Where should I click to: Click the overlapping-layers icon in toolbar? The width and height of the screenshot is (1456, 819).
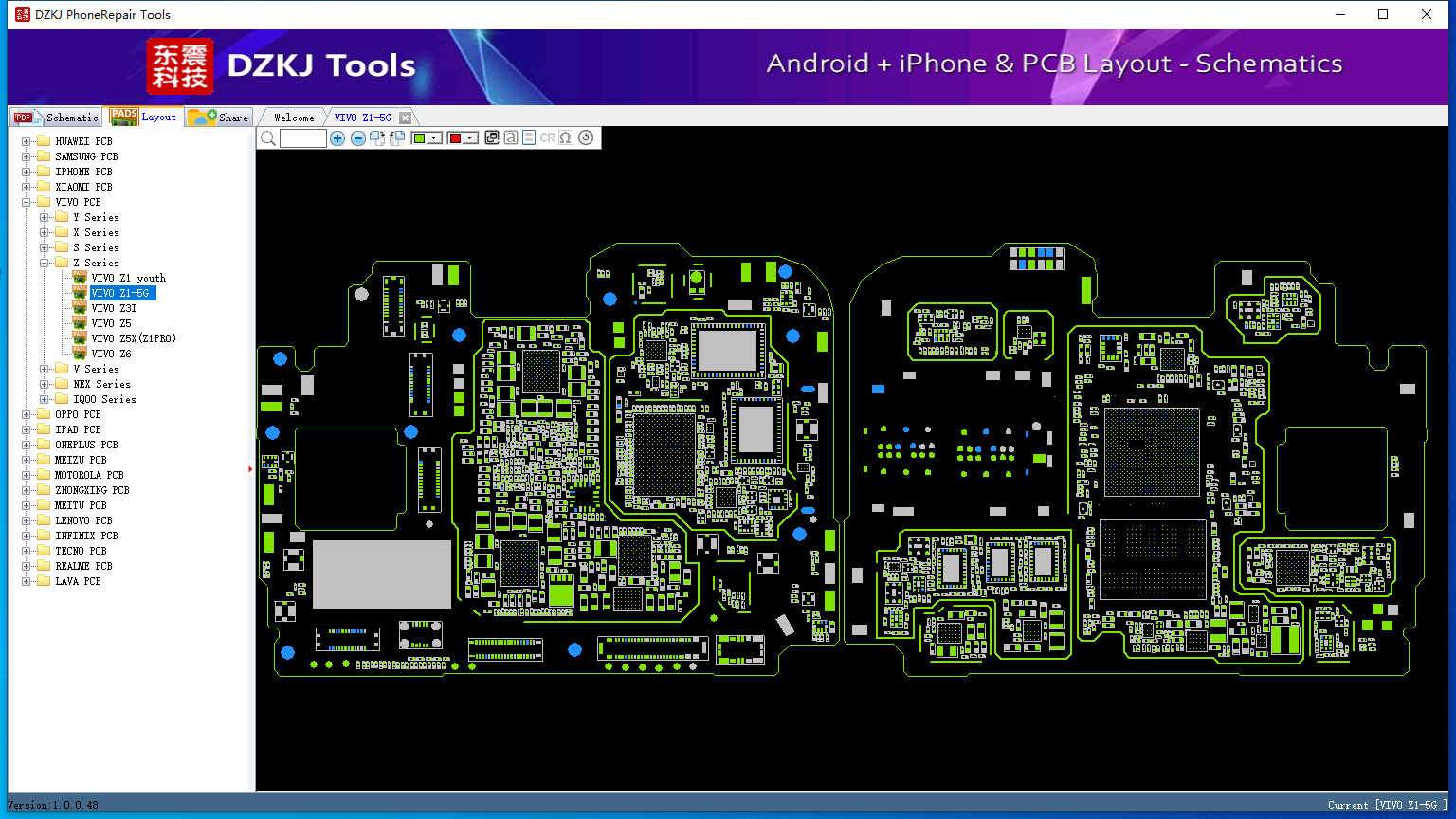[x=491, y=138]
